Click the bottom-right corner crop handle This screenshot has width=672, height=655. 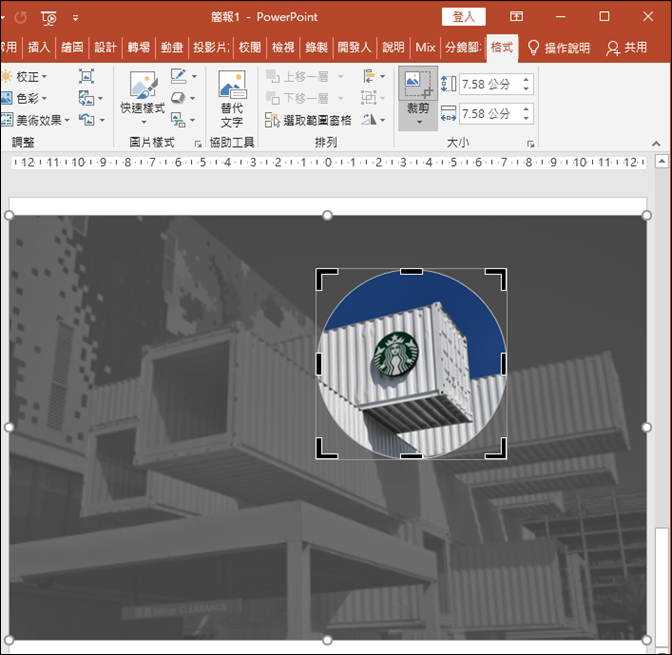[x=496, y=448]
